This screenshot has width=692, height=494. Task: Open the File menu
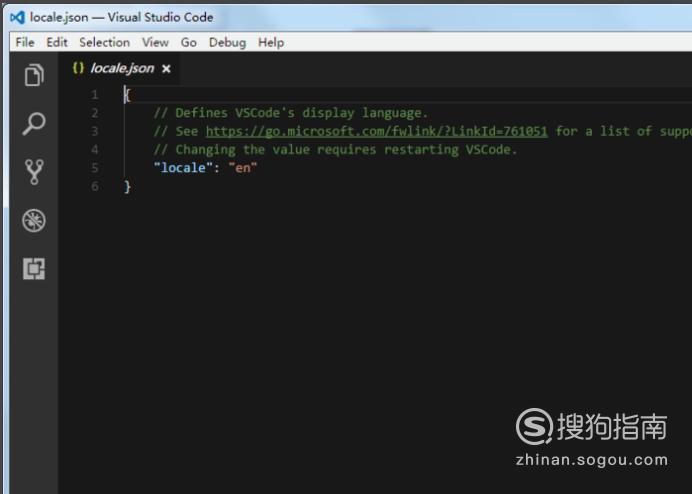tap(25, 42)
